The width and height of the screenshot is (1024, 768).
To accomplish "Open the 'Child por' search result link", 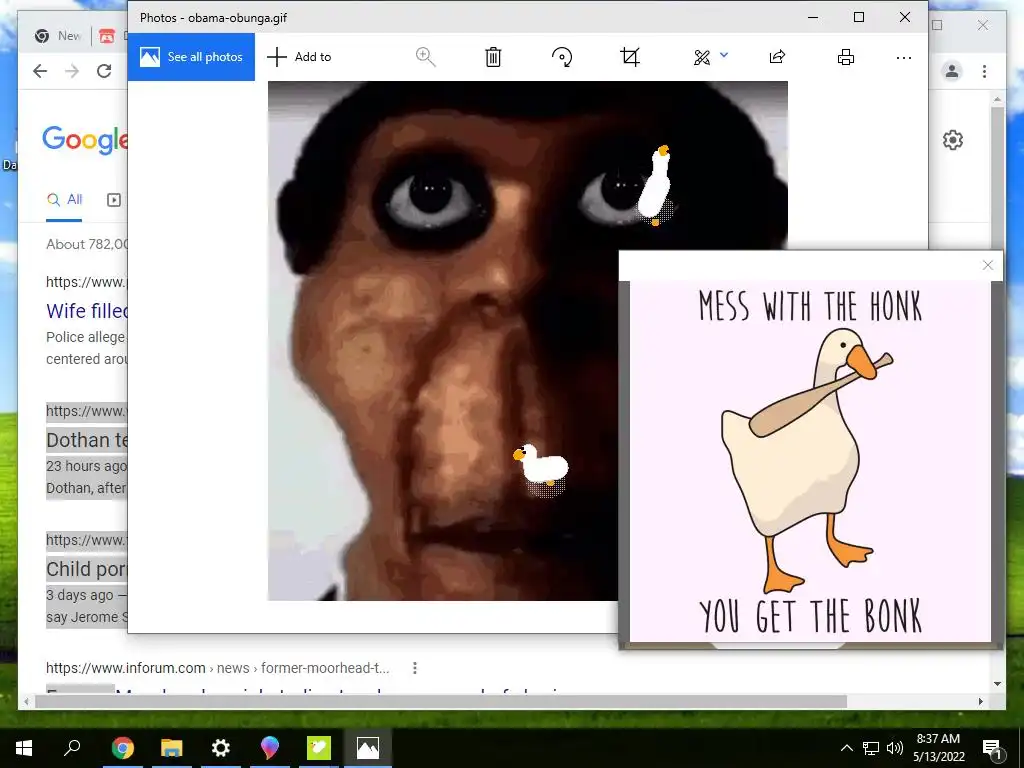I will 87,569.
